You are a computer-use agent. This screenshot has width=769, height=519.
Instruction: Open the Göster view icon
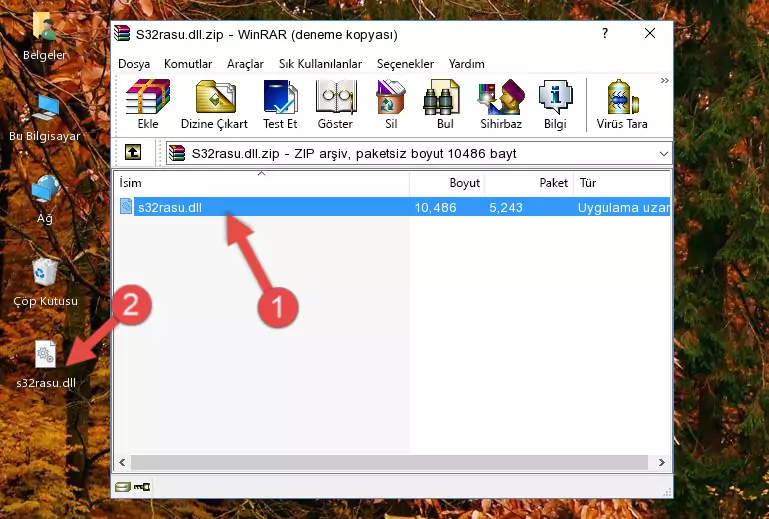pos(335,104)
